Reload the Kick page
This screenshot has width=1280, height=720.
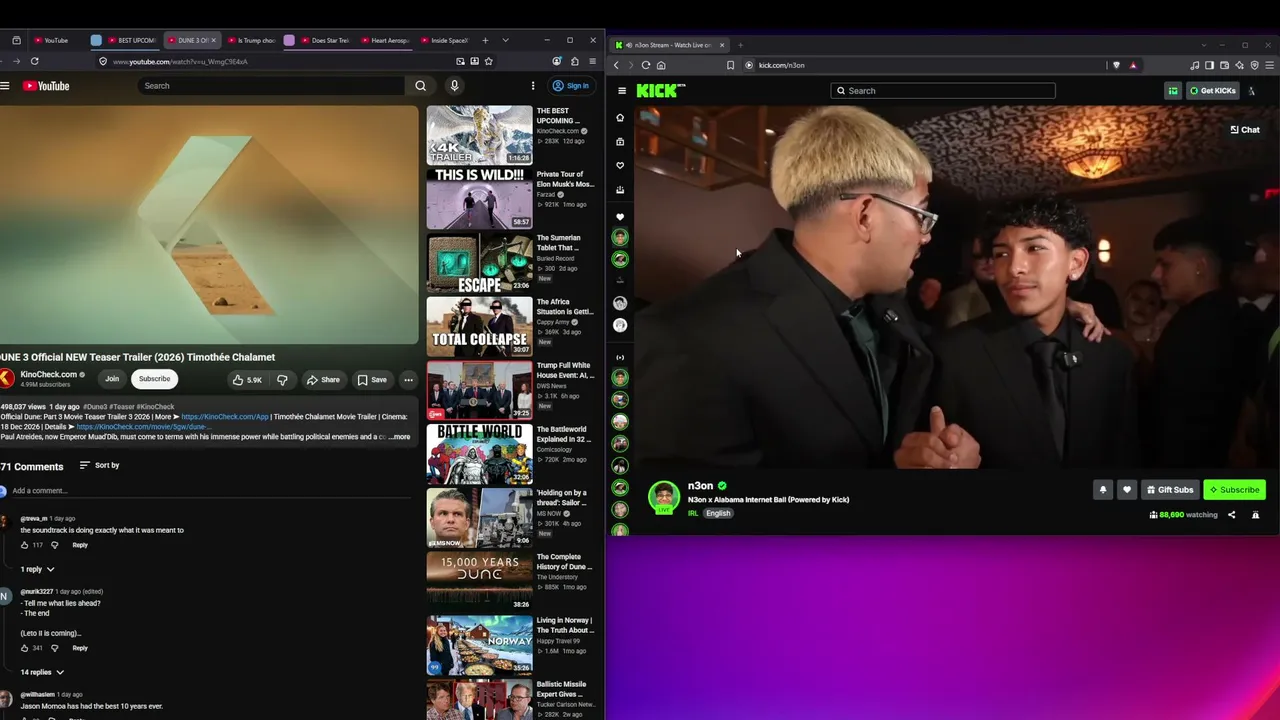coord(646,65)
